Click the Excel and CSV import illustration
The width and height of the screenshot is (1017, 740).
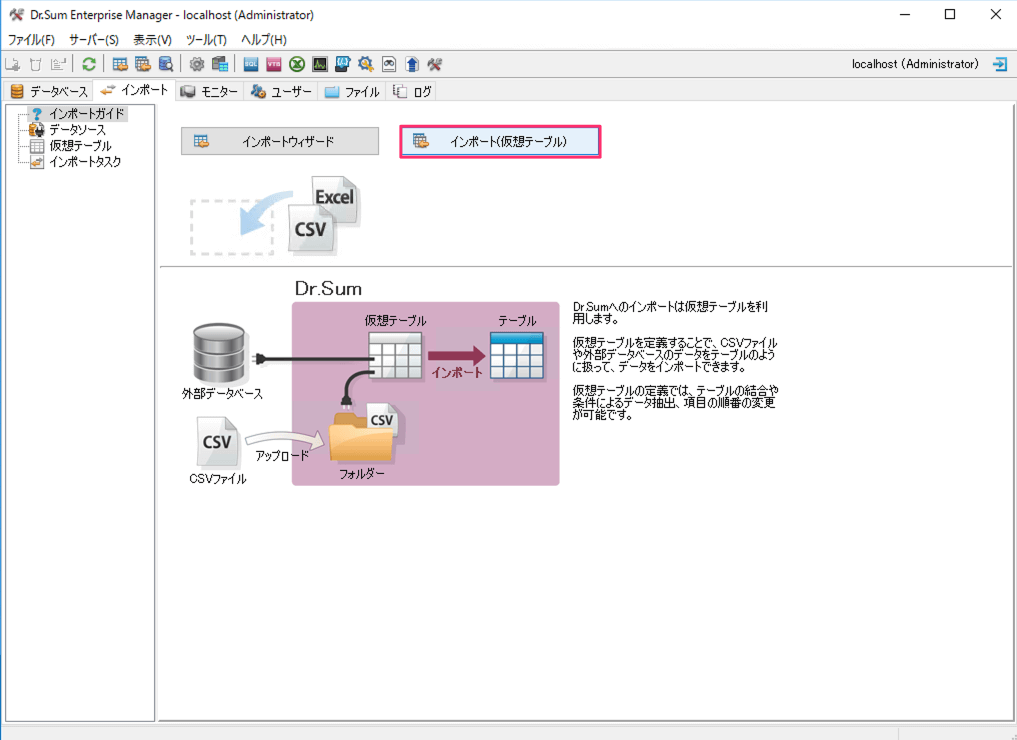click(276, 215)
